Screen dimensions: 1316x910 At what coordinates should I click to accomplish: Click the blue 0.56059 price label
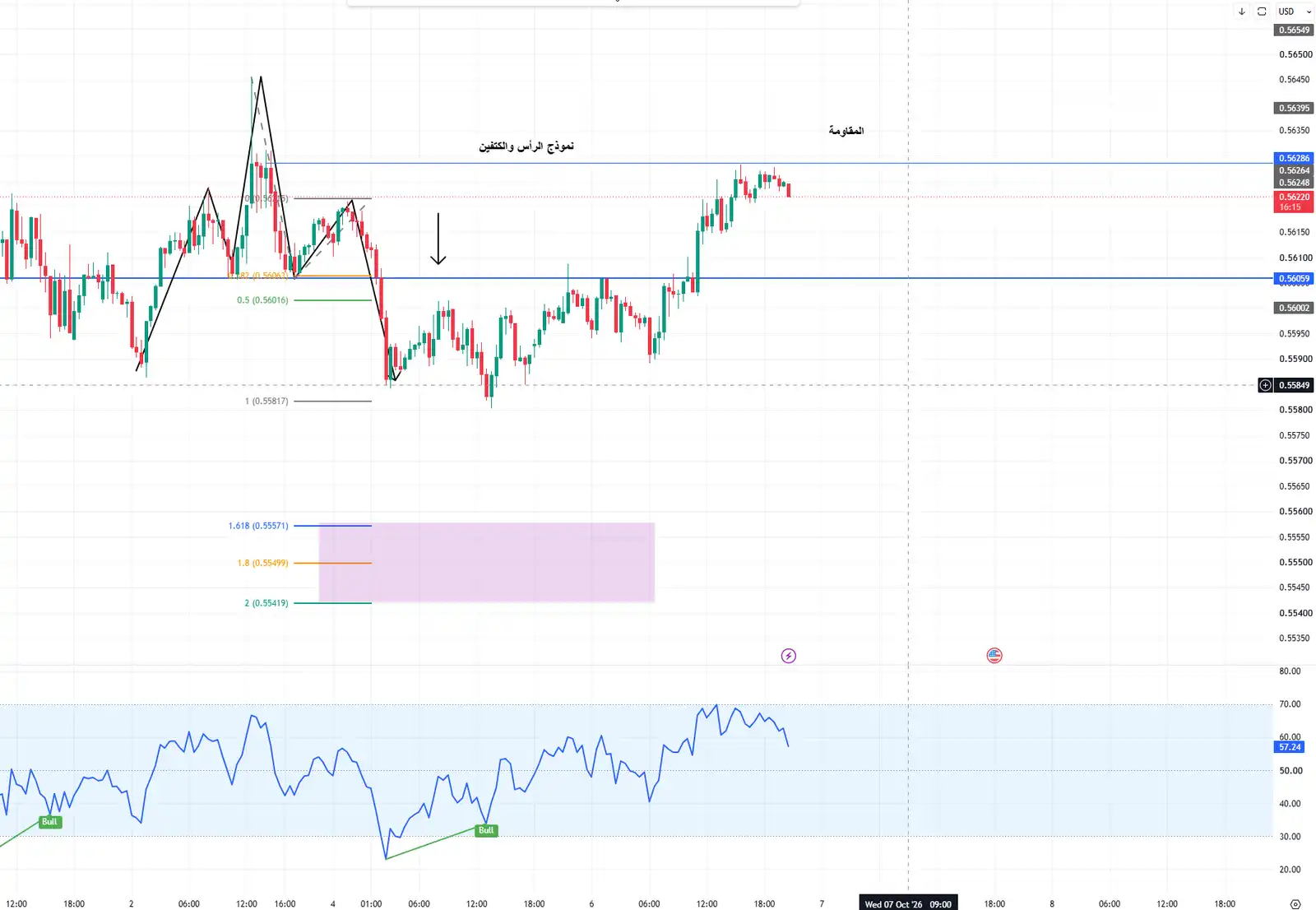[x=1294, y=278]
